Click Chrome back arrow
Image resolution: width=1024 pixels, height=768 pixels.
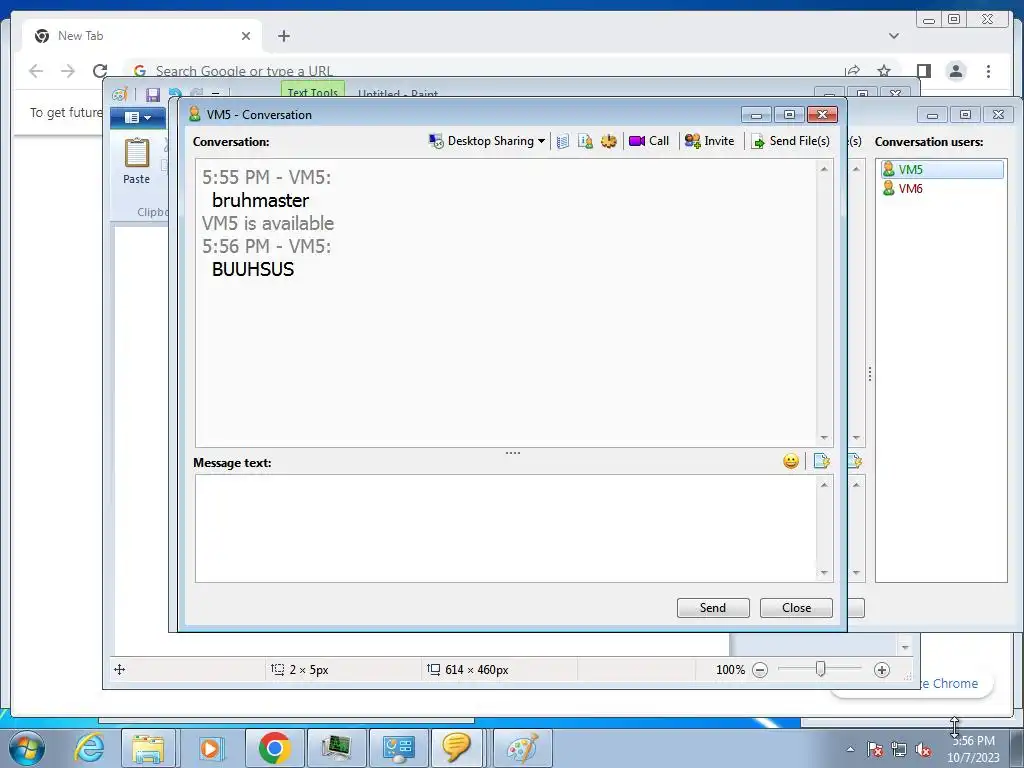36,71
